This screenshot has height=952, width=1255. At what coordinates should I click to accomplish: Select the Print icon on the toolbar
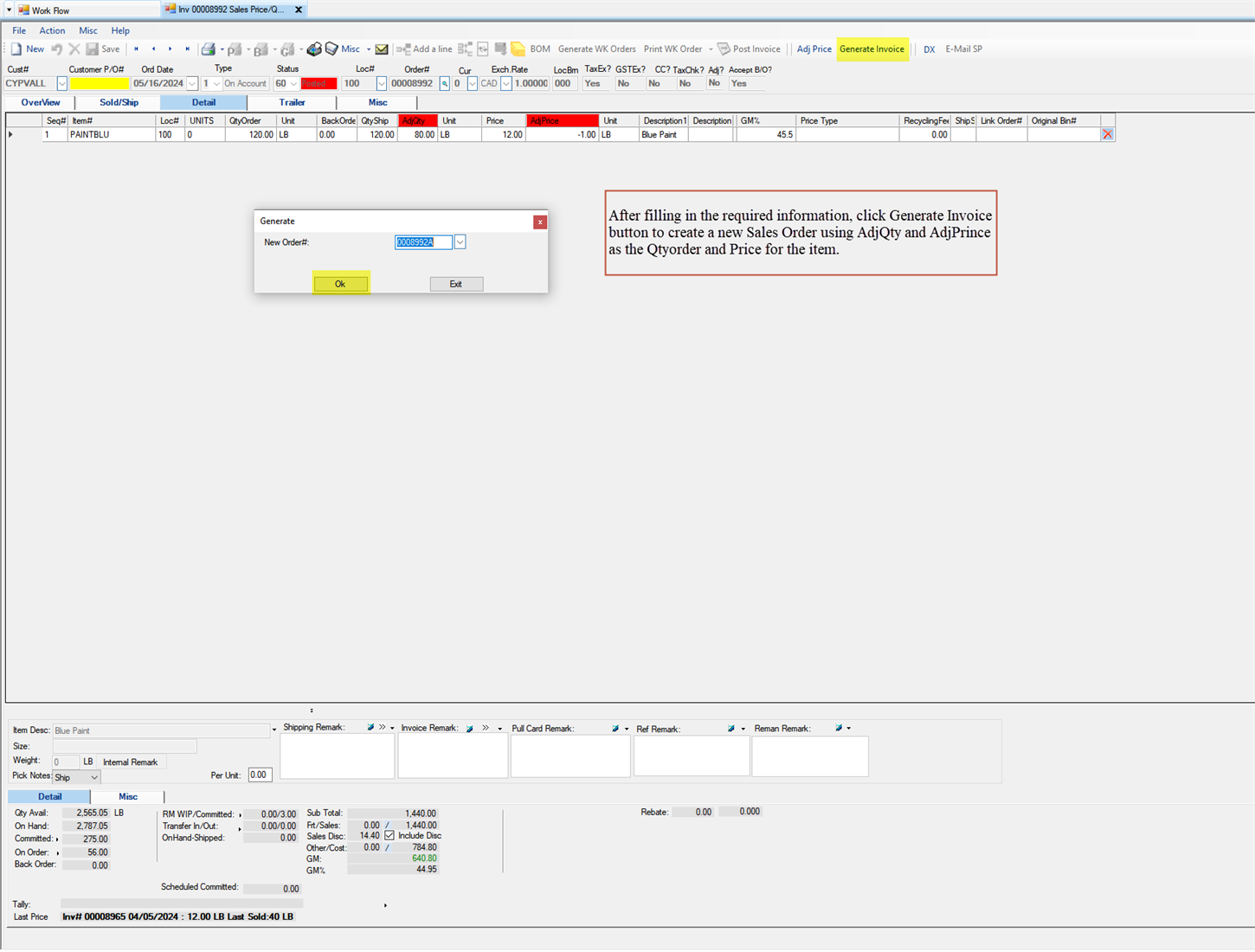click(x=210, y=48)
